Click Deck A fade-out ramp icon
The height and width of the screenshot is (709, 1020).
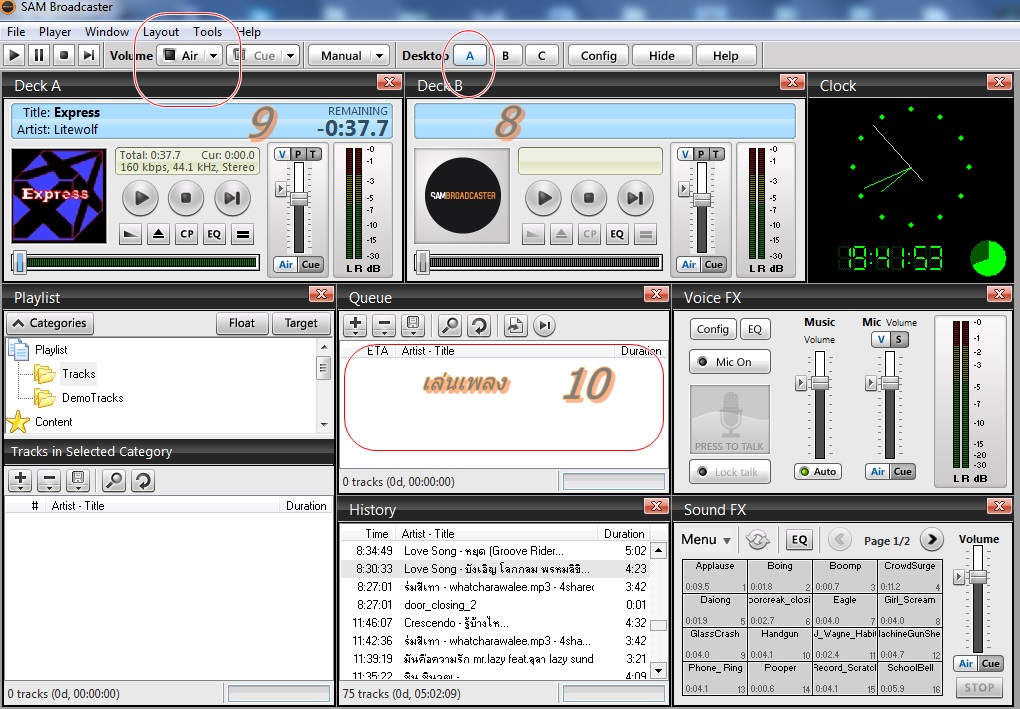tap(131, 234)
